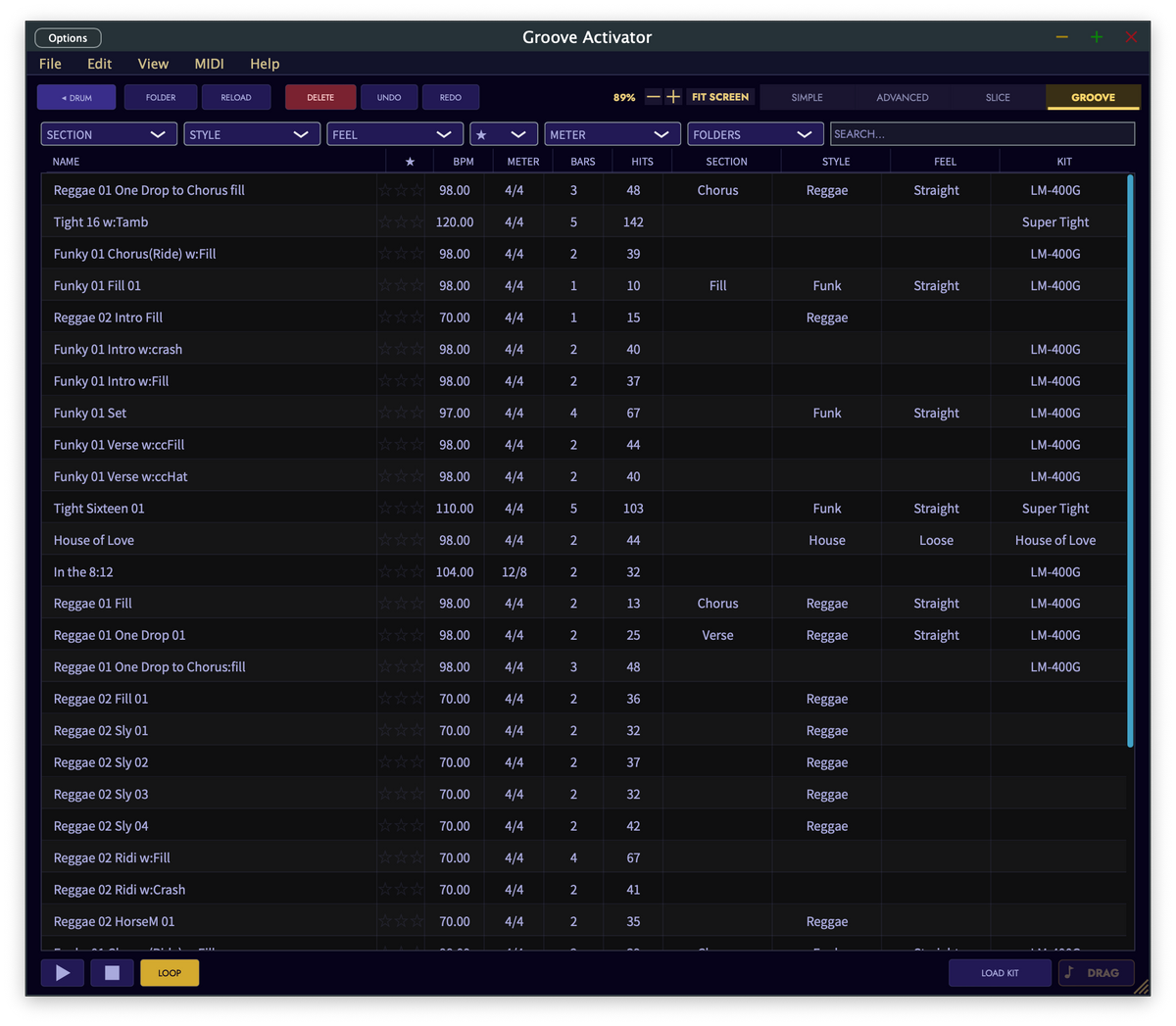
Task: Open the FOLDERS filter dropdown
Action: point(756,134)
